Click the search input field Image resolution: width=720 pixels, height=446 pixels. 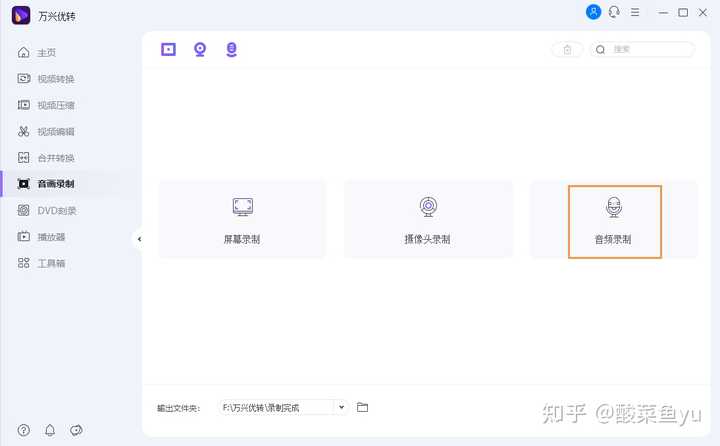(642, 49)
